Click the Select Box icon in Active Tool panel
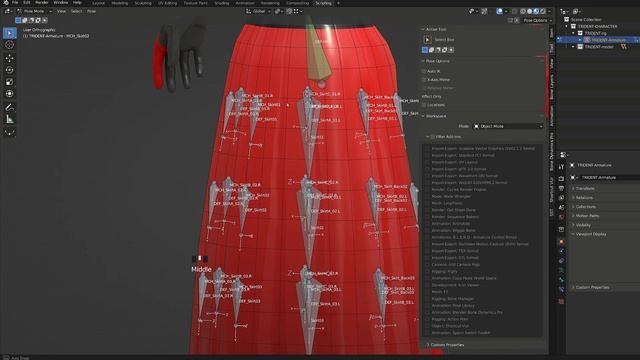640x360 pixels. coord(427,40)
